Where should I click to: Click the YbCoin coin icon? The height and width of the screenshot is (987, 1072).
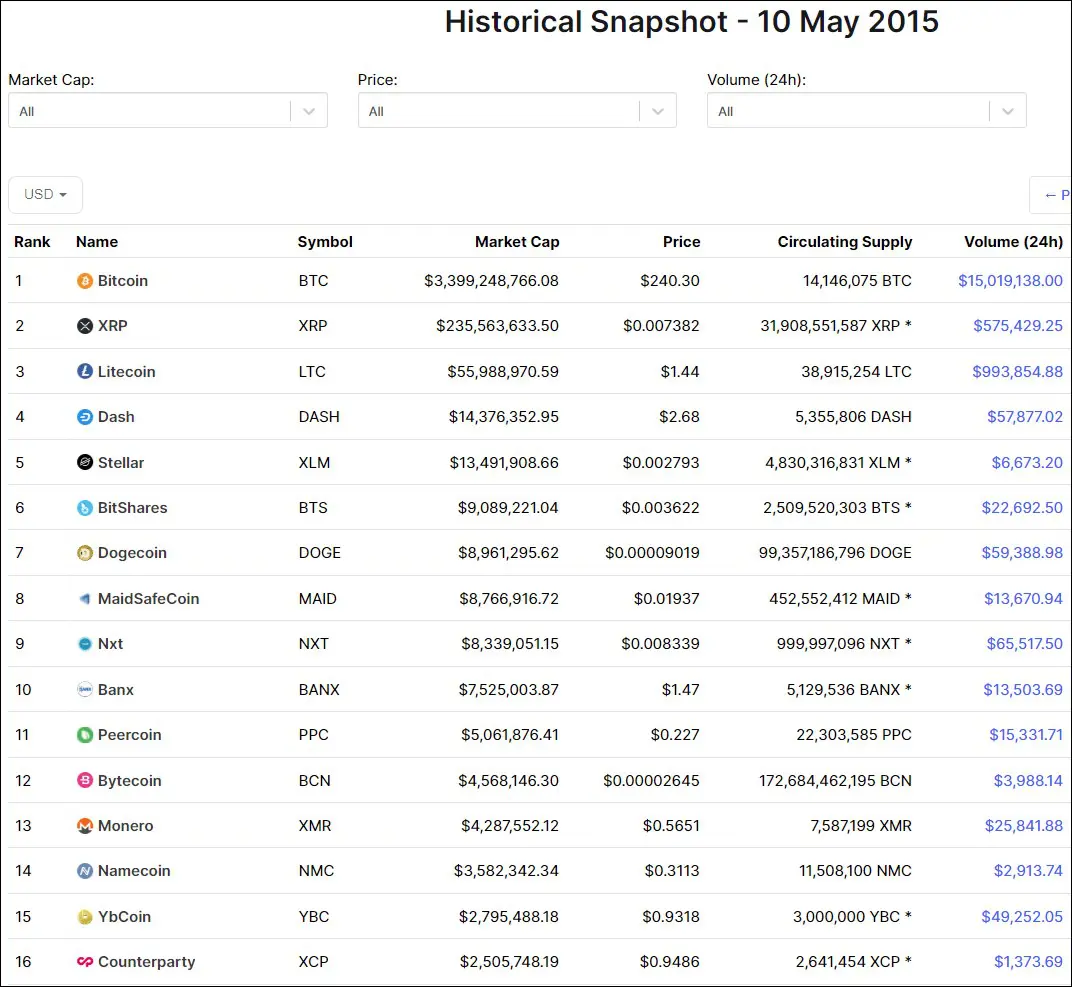(x=85, y=917)
